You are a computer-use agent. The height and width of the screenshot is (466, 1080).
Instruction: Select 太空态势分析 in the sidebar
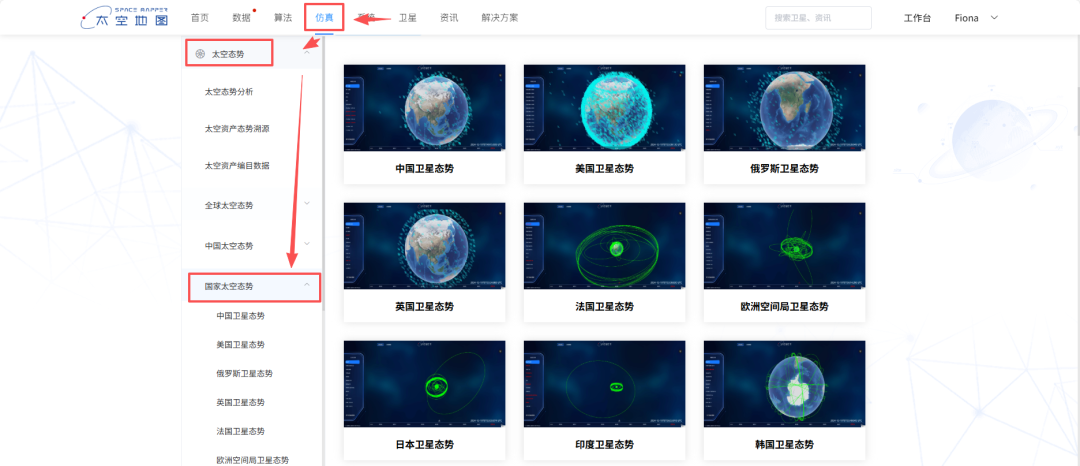(229, 91)
